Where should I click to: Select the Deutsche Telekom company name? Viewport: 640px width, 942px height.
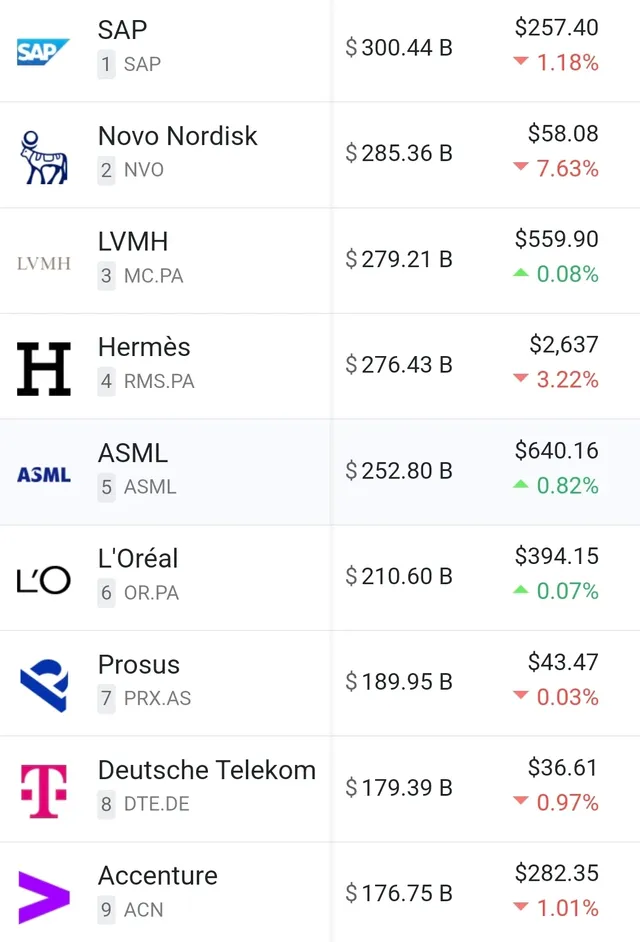(206, 770)
